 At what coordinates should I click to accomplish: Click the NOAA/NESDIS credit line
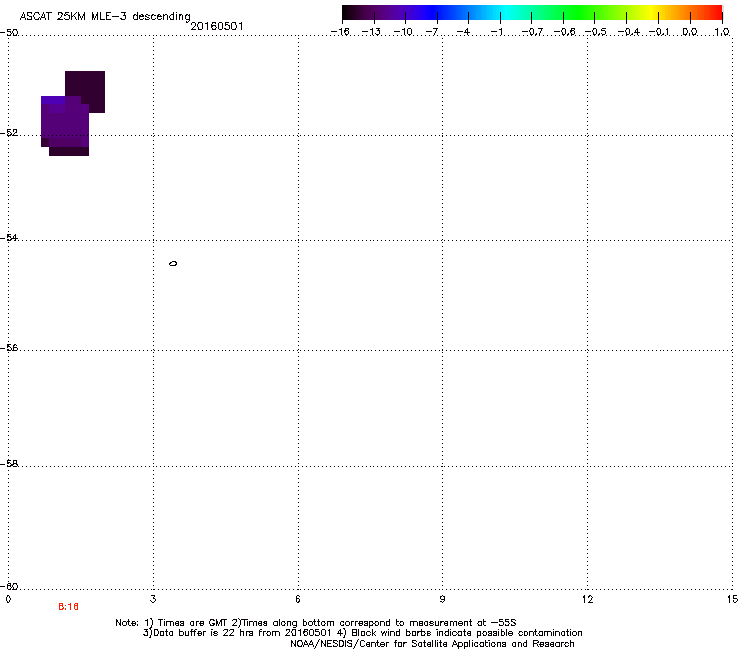432,644
